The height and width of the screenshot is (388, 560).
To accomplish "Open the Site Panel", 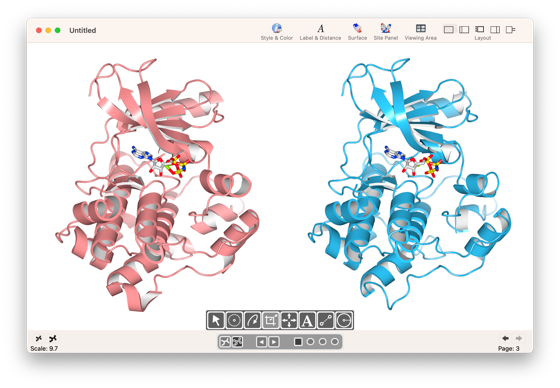I will (386, 32).
